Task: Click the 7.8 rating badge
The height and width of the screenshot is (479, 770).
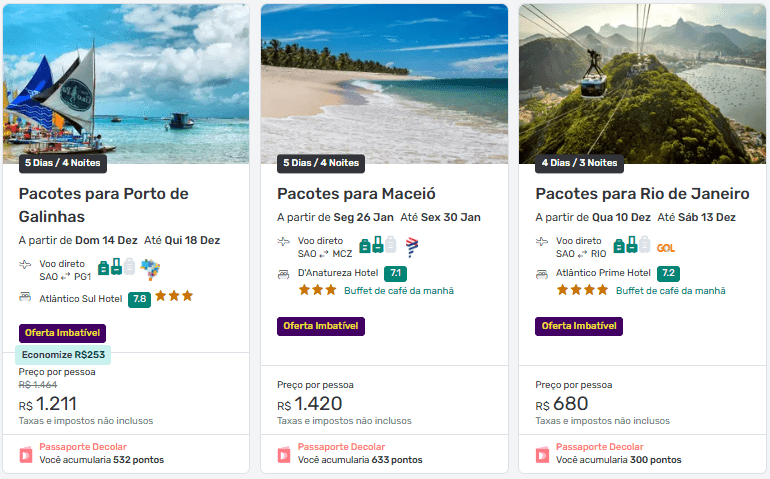Action: coord(139,298)
